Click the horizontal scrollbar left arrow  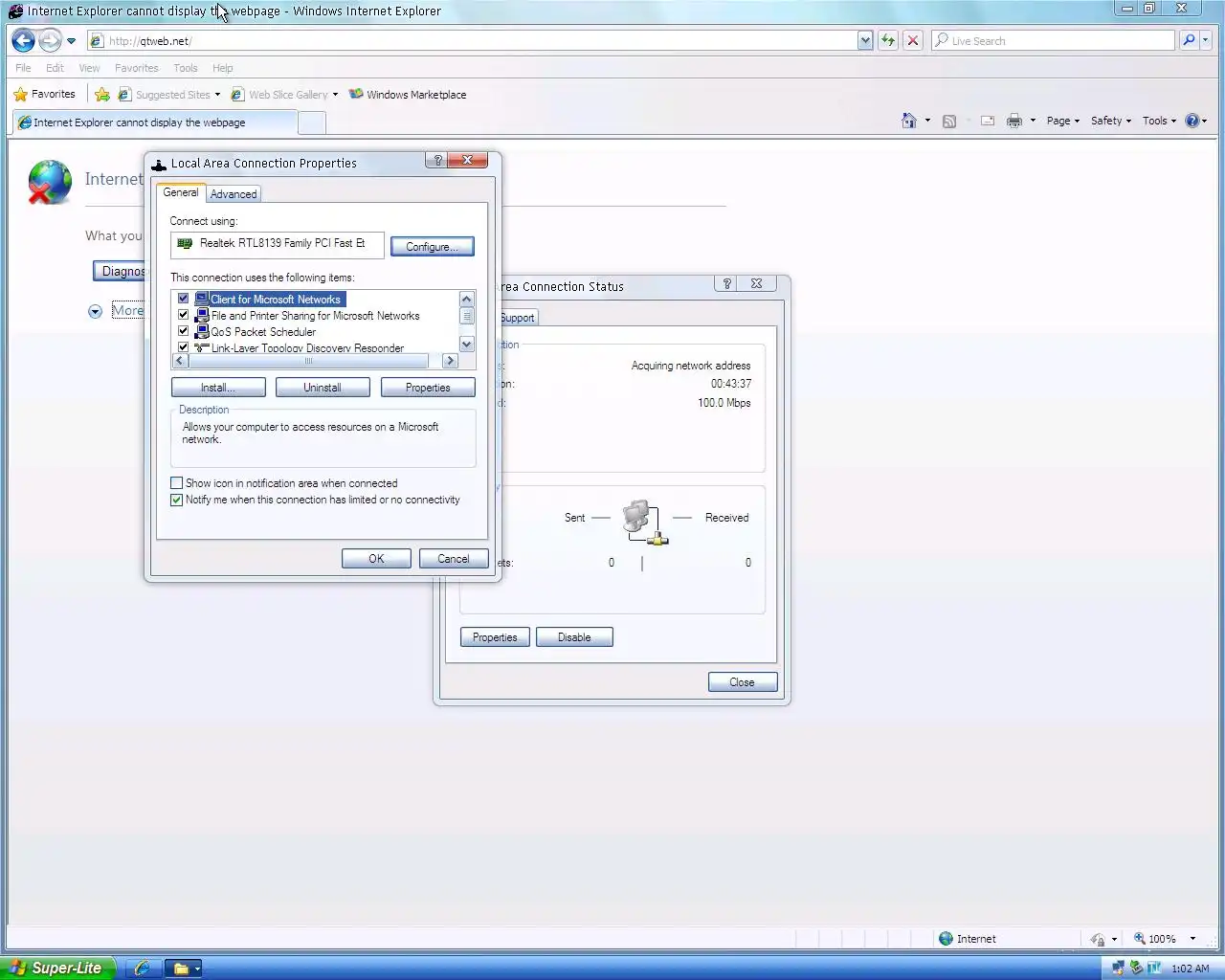coord(180,361)
